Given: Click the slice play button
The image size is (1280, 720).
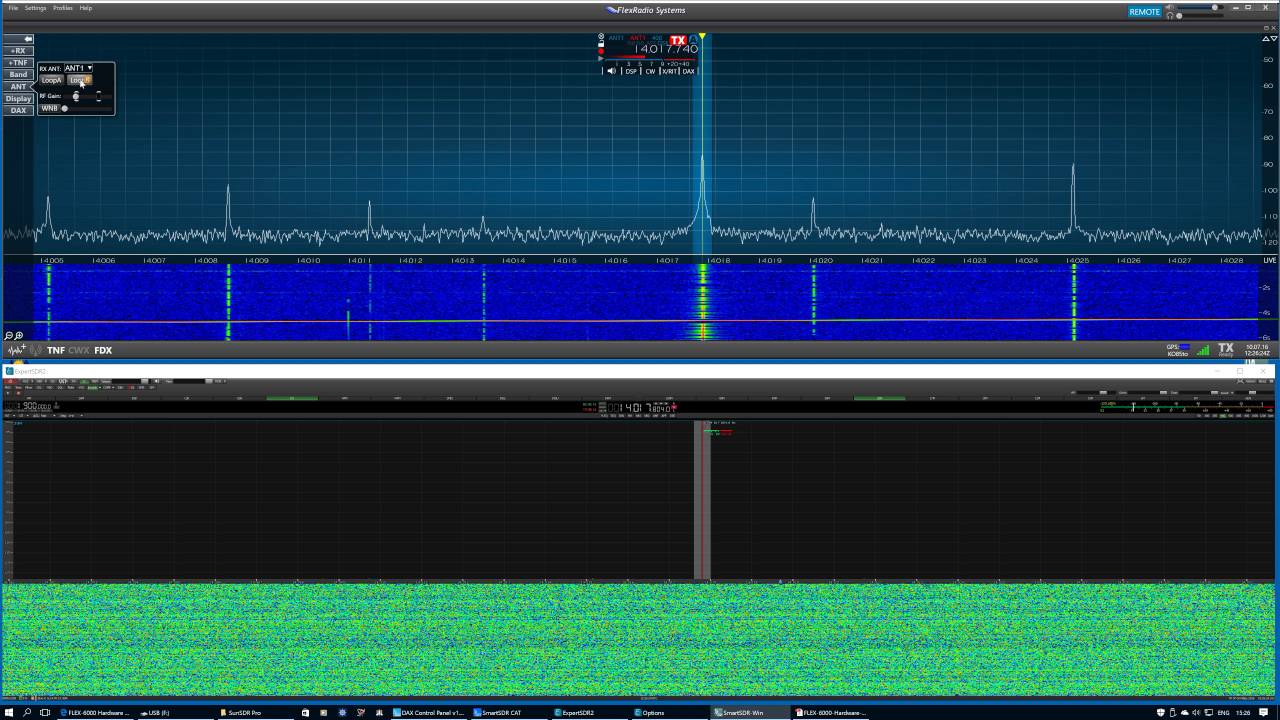Looking at the screenshot, I should (601, 58).
